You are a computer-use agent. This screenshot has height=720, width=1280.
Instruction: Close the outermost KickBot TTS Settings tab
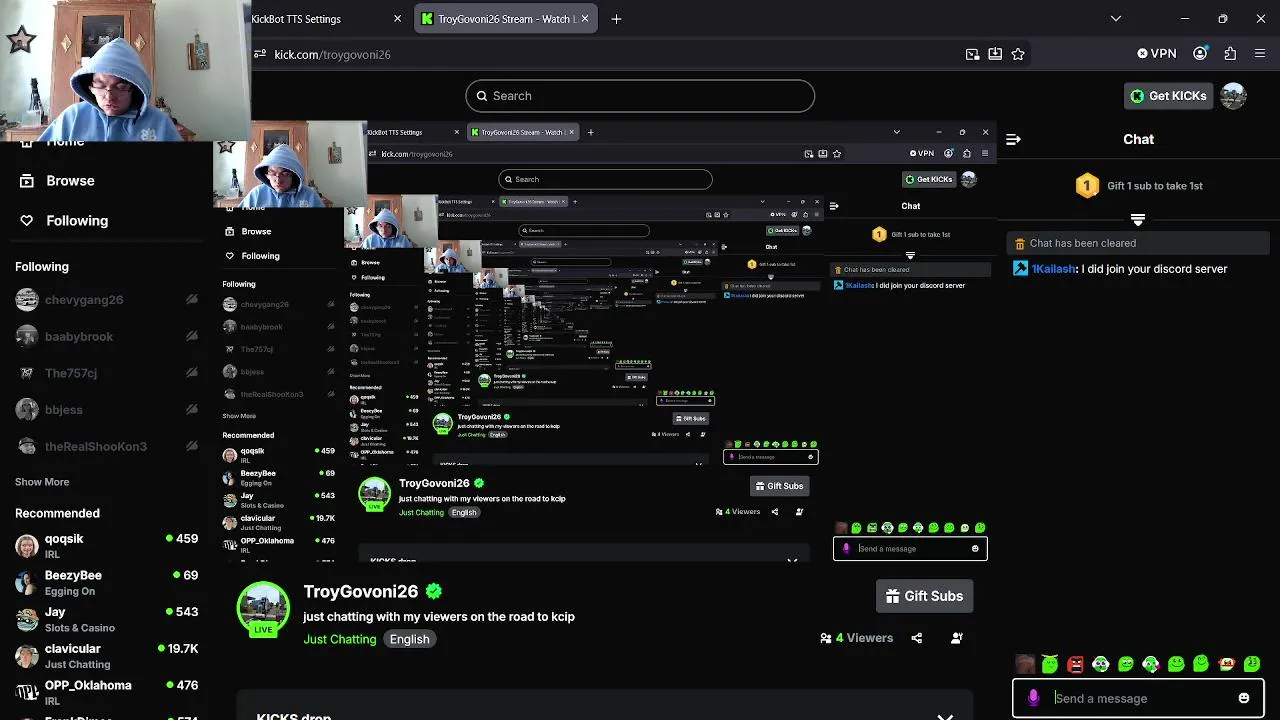398,19
